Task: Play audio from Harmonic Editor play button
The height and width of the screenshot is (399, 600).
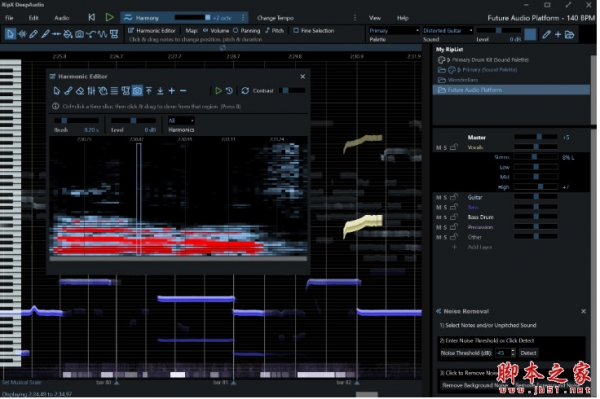Action: pos(219,91)
